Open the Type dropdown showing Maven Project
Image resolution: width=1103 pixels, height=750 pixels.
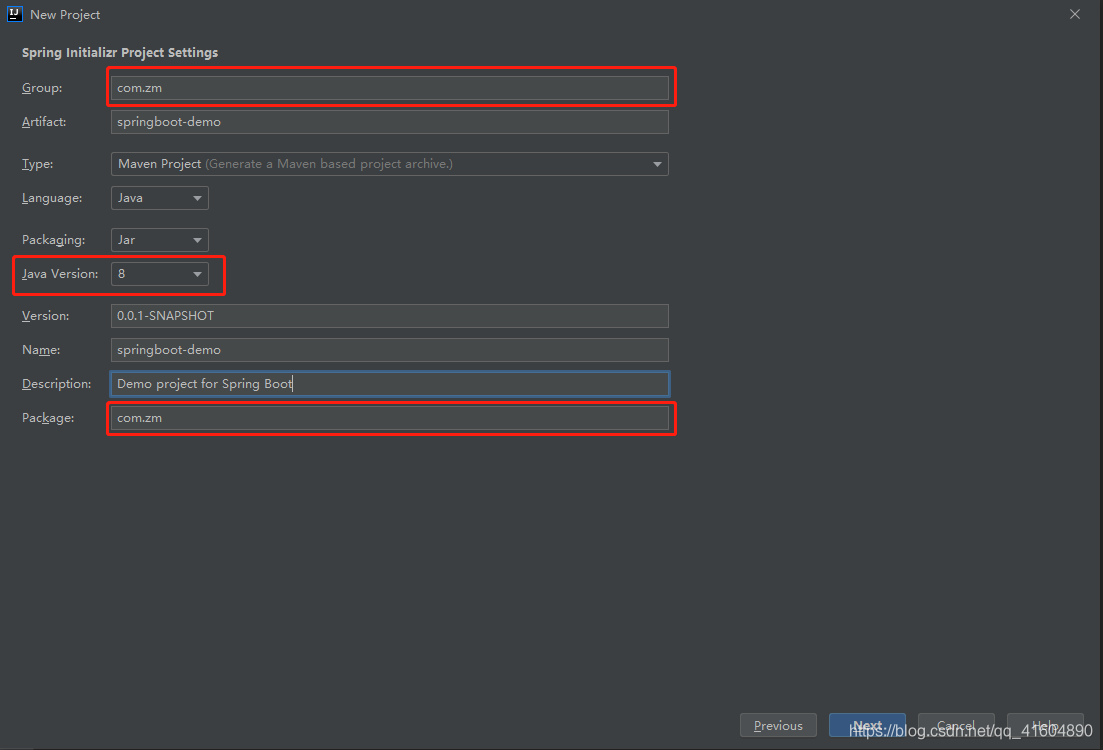[x=389, y=164]
